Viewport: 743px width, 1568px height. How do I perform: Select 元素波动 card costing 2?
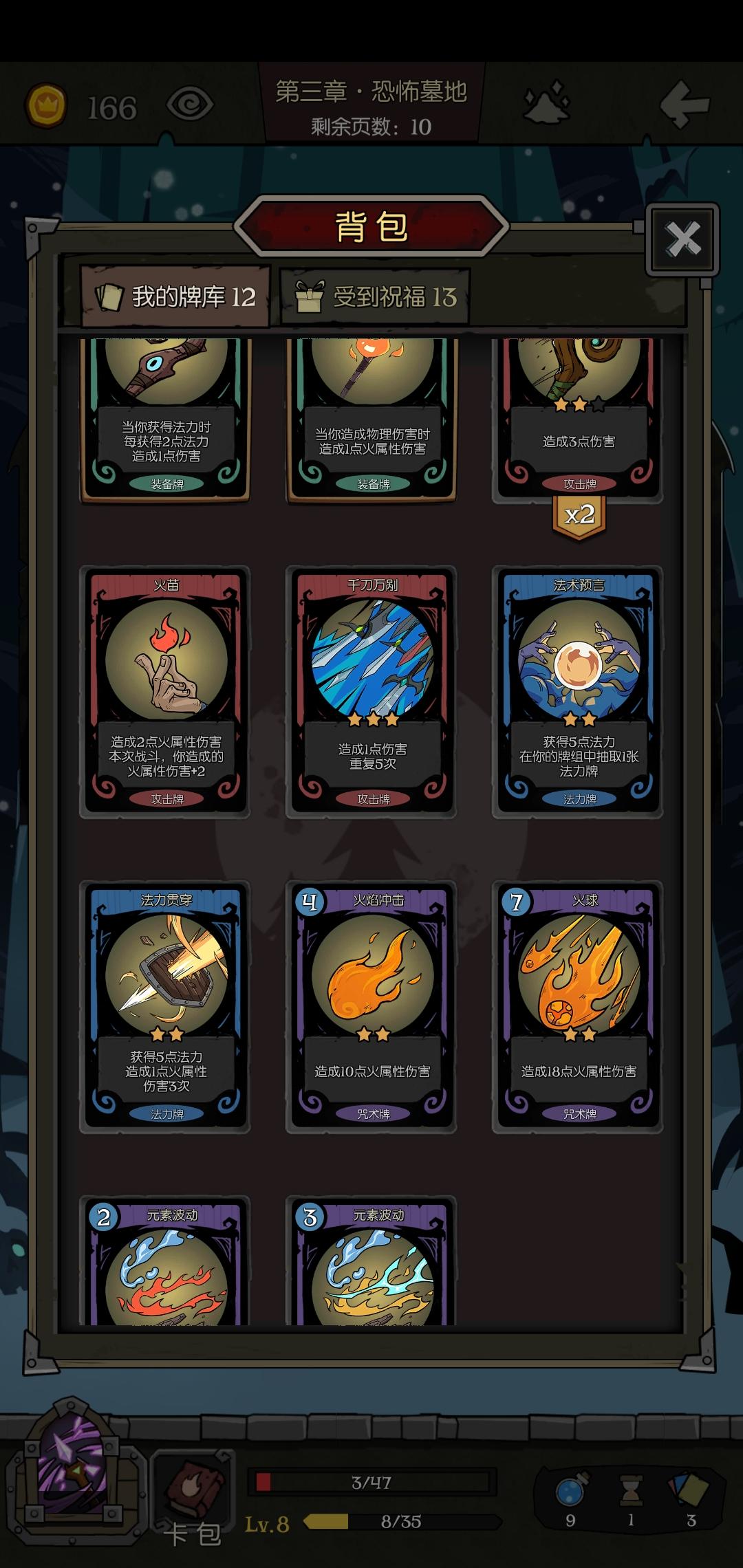[165, 1261]
